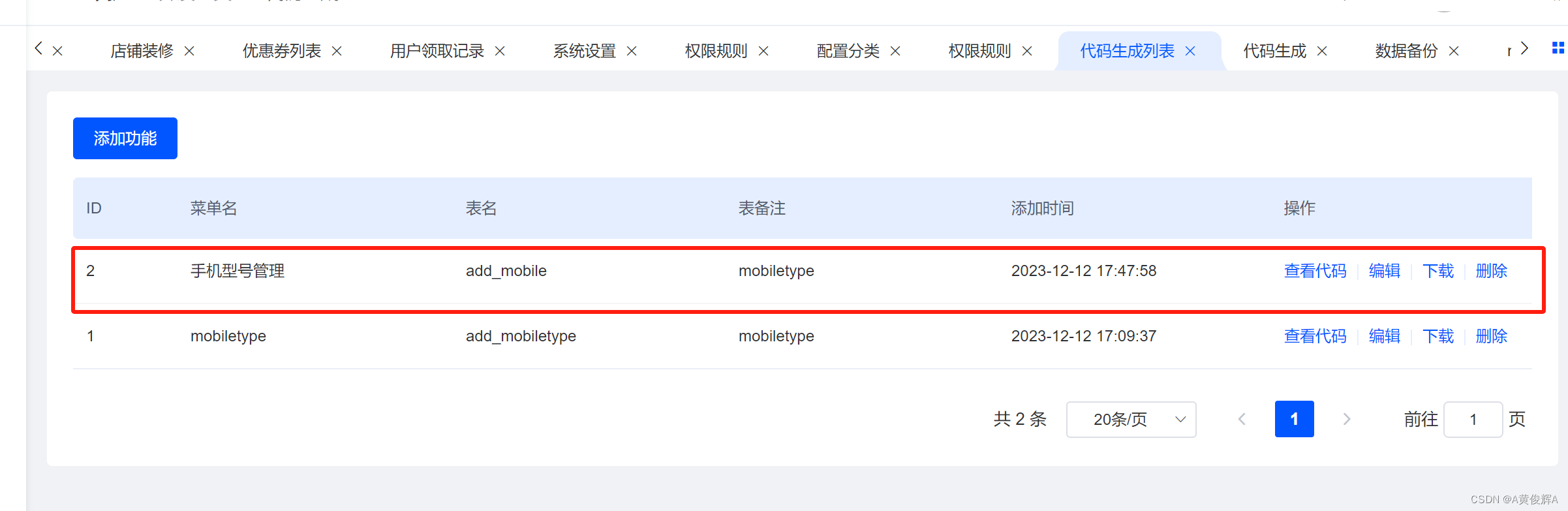1568x511 pixels.
Task: View code for 手机型号管理 row
Action: [1315, 271]
